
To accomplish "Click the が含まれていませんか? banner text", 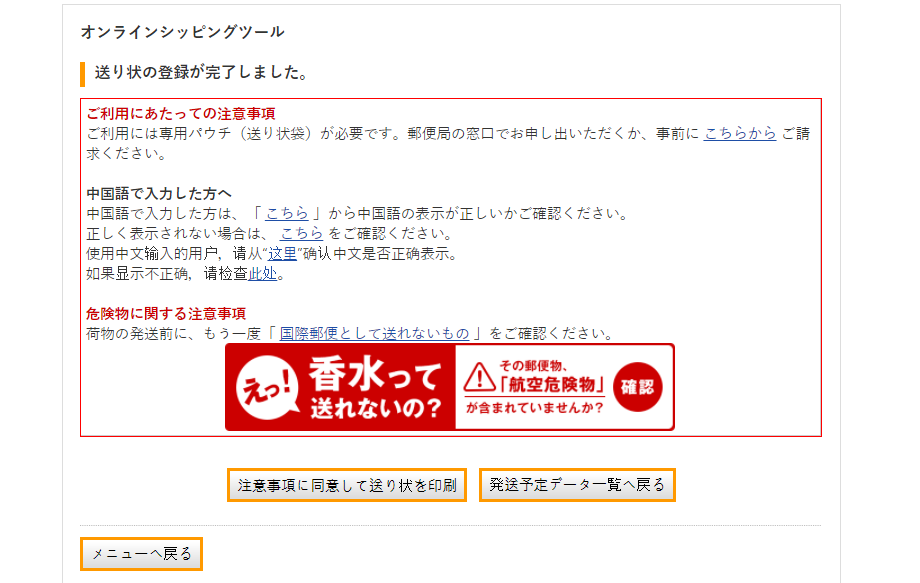I will 535,408.
